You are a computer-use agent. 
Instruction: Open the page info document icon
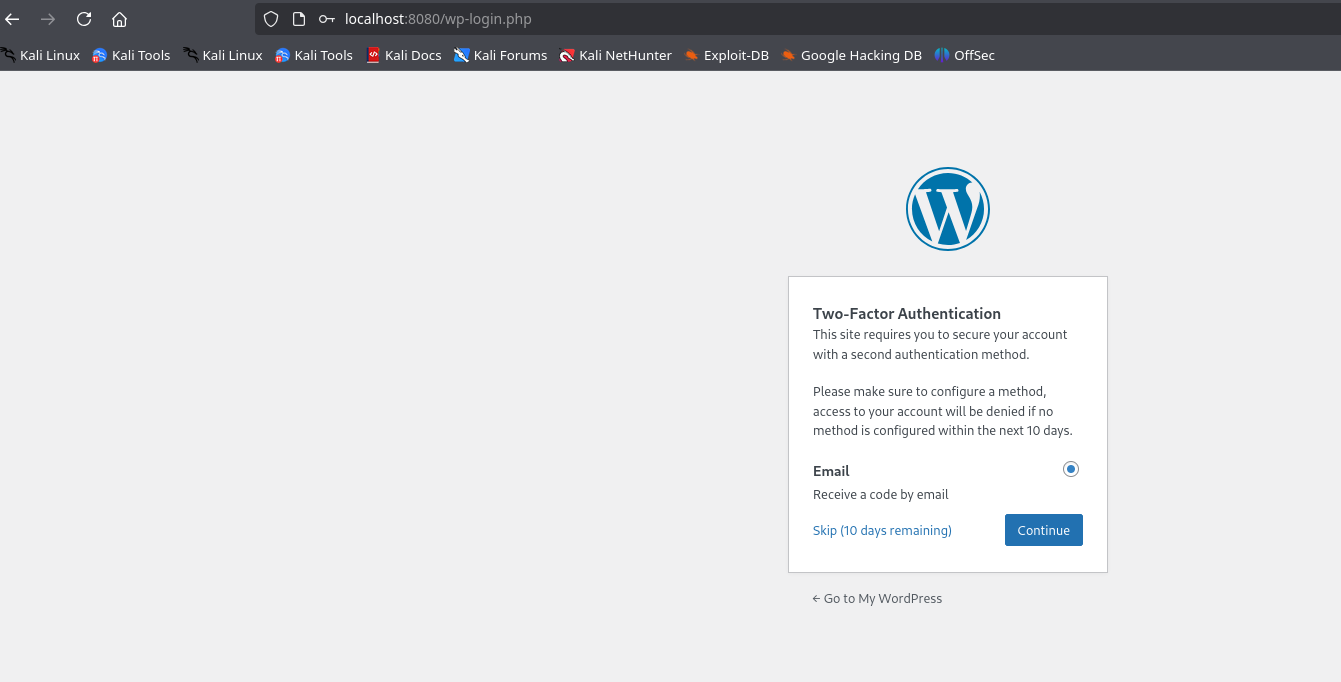coord(298,19)
